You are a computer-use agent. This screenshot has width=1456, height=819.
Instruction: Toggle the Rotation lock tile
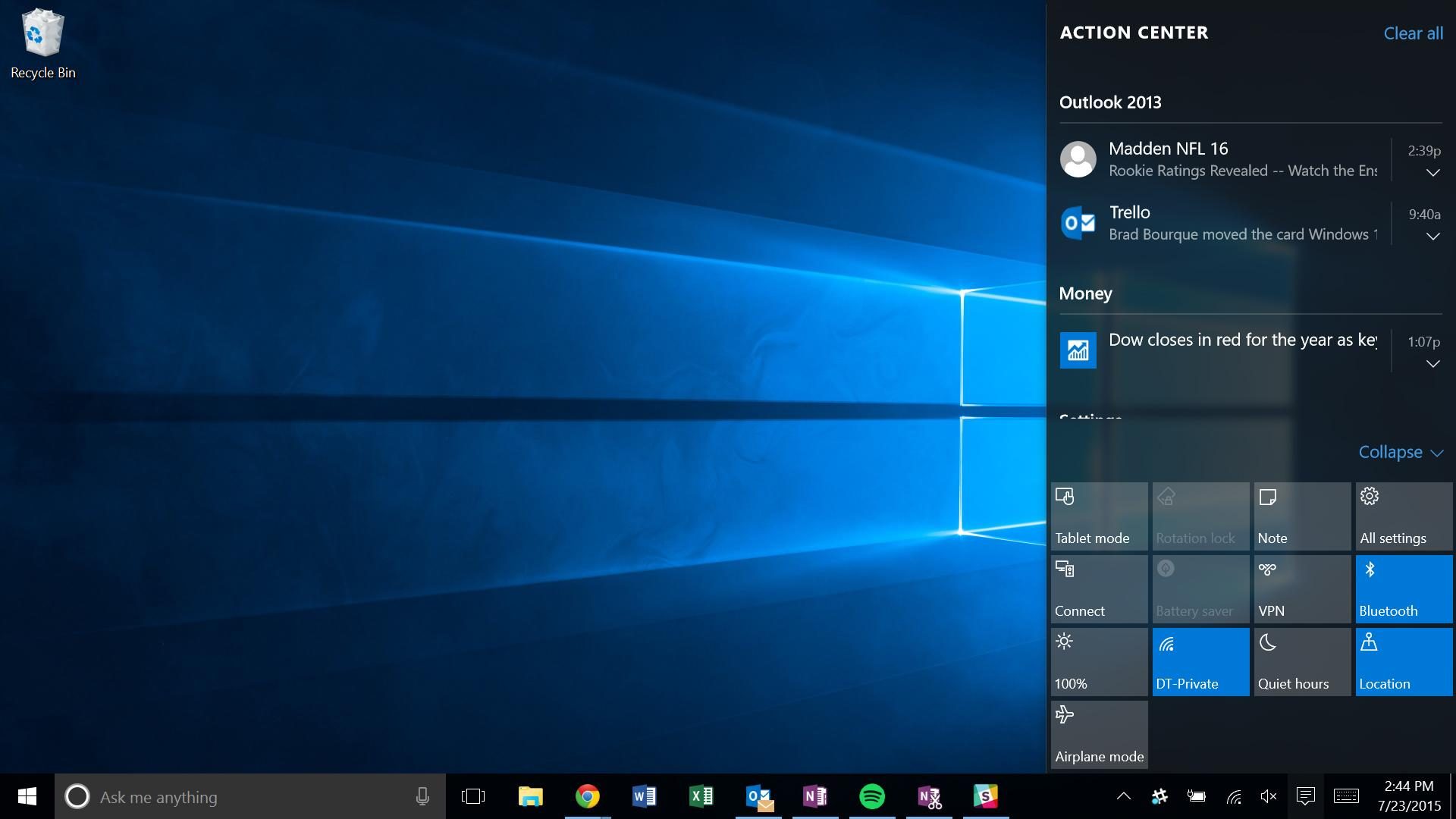pos(1200,516)
